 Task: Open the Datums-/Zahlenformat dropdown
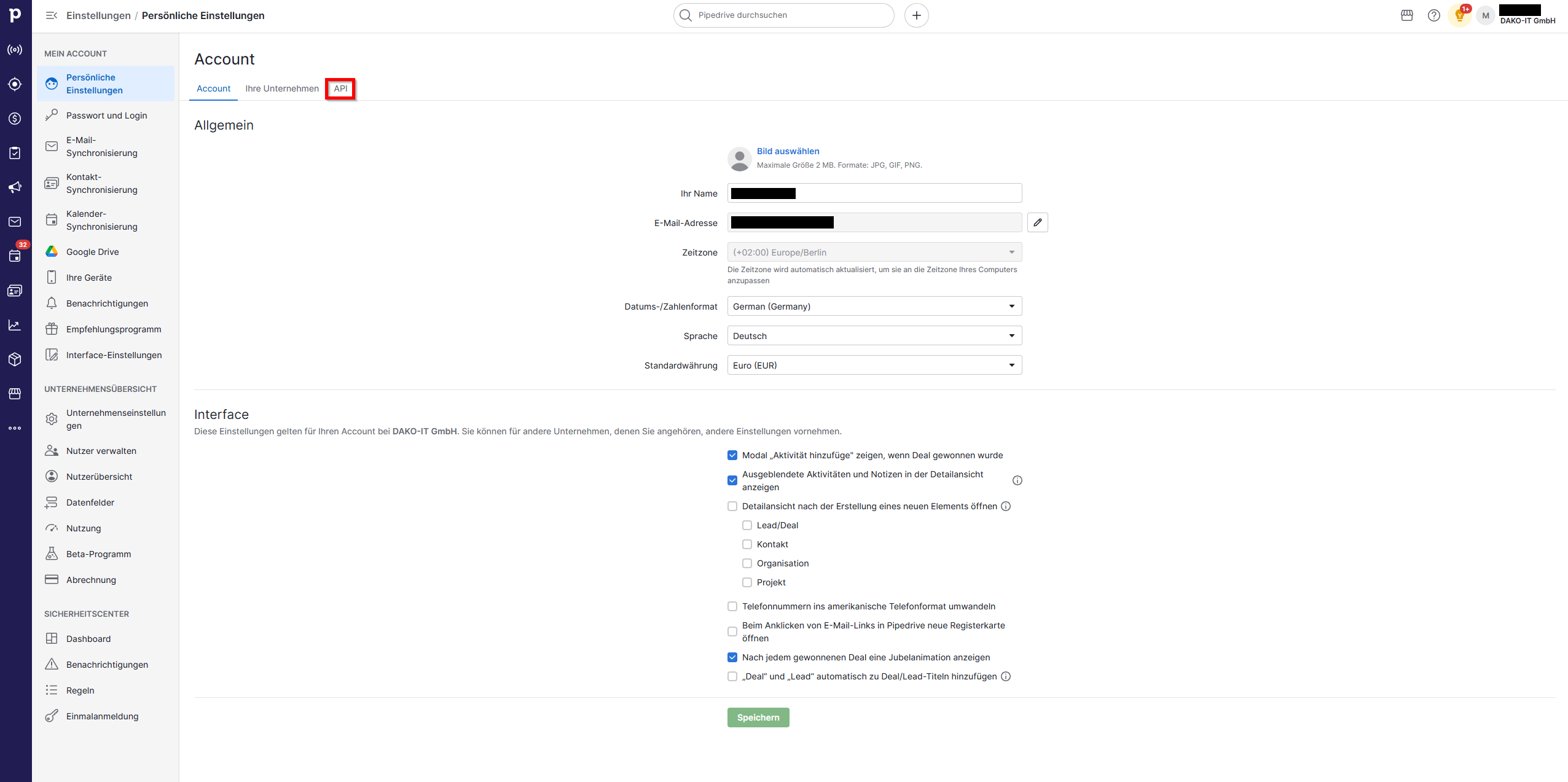pos(874,306)
